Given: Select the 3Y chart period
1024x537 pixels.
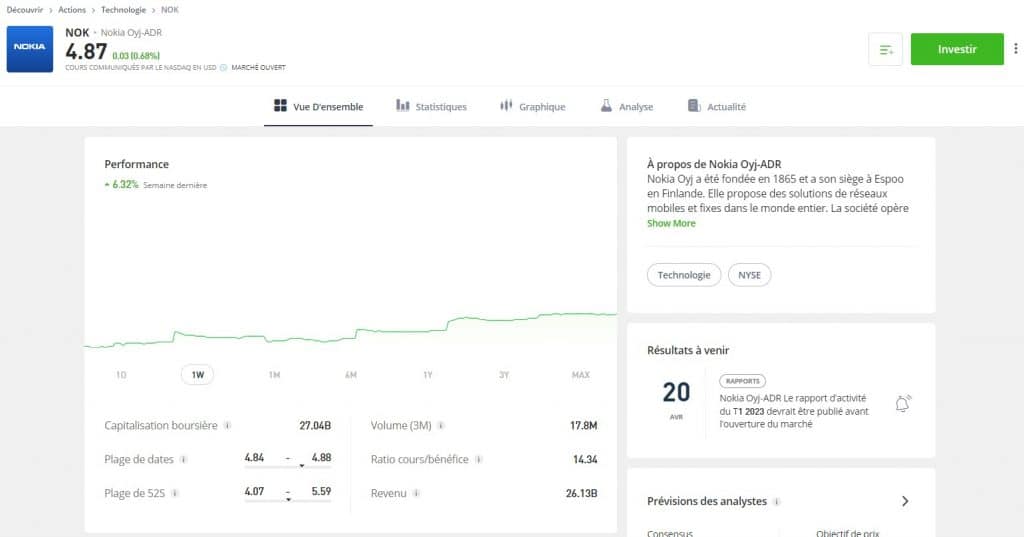Looking at the screenshot, I should tap(504, 375).
